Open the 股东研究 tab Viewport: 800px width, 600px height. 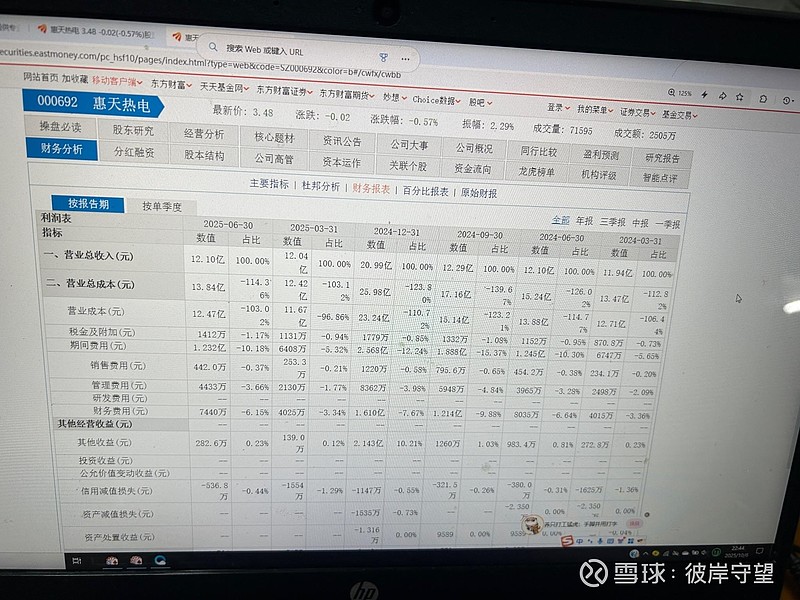coord(133,131)
